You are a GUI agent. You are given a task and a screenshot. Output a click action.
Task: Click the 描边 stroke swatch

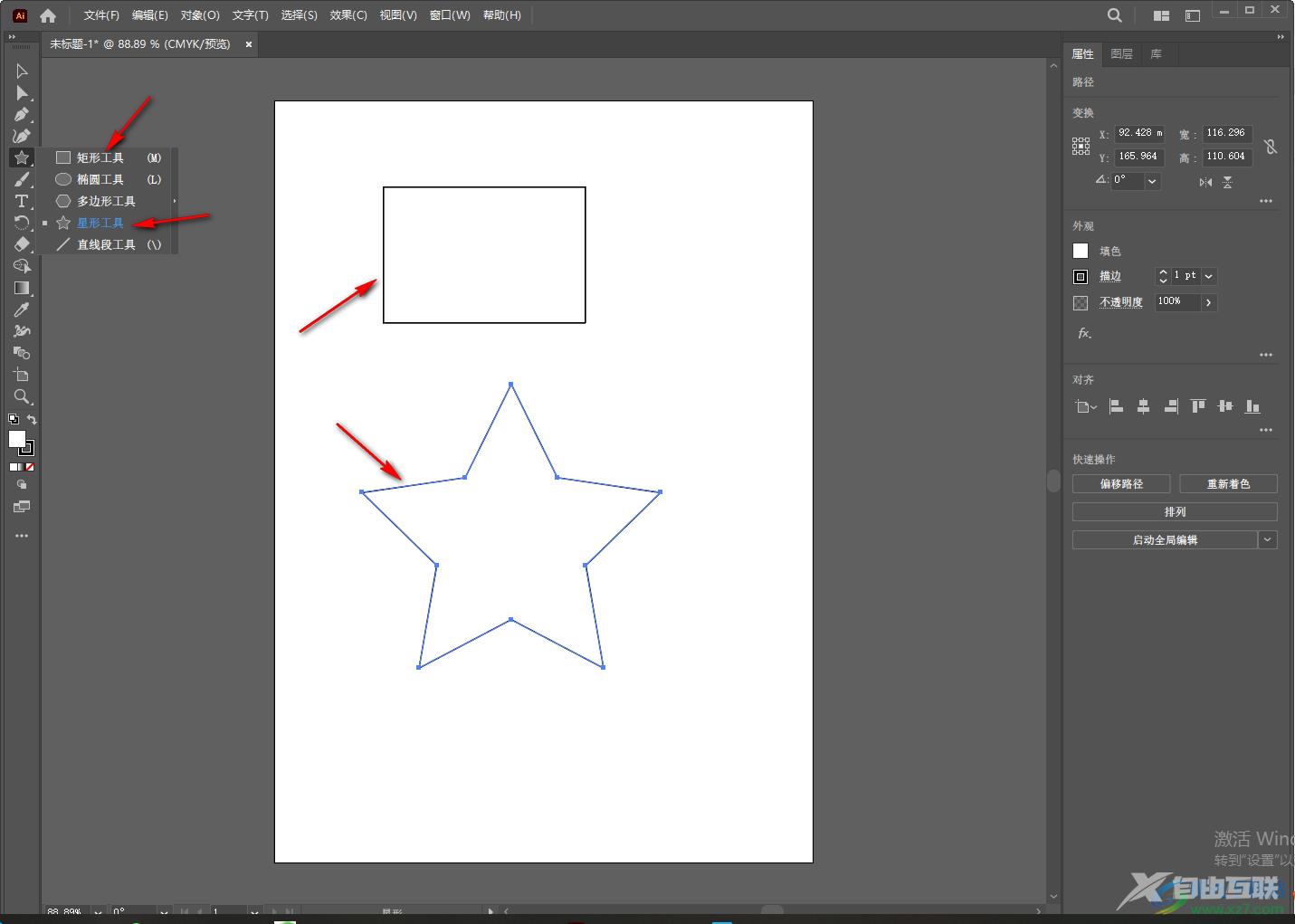click(x=1081, y=276)
